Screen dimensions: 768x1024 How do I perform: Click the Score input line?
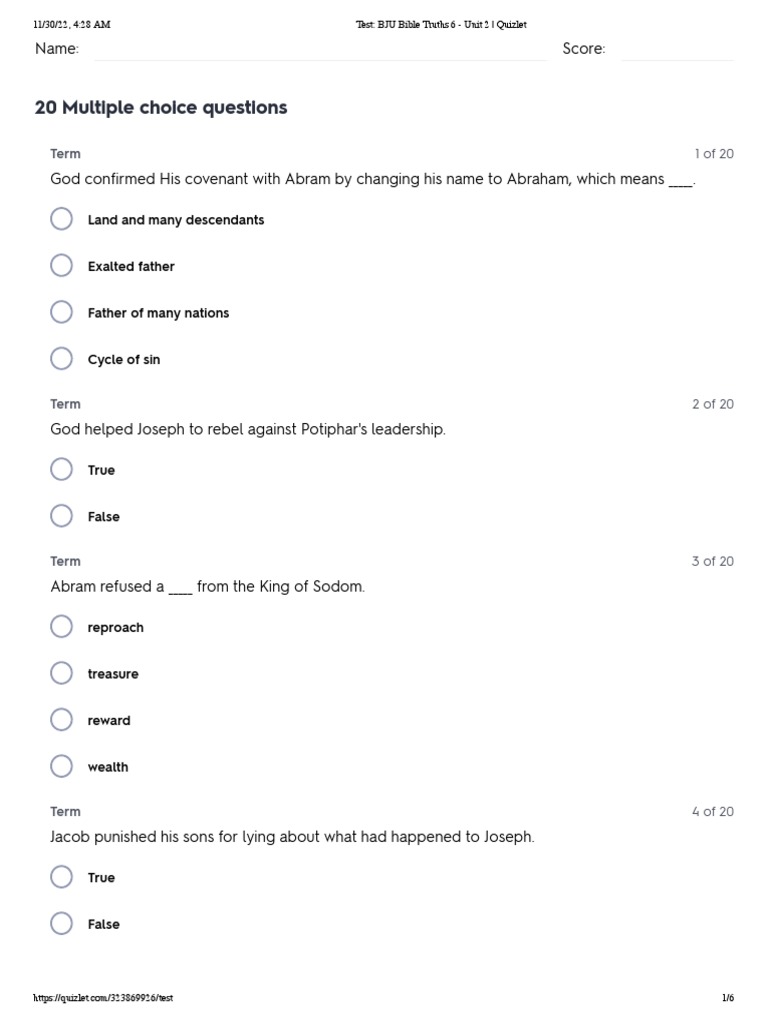pos(677,51)
